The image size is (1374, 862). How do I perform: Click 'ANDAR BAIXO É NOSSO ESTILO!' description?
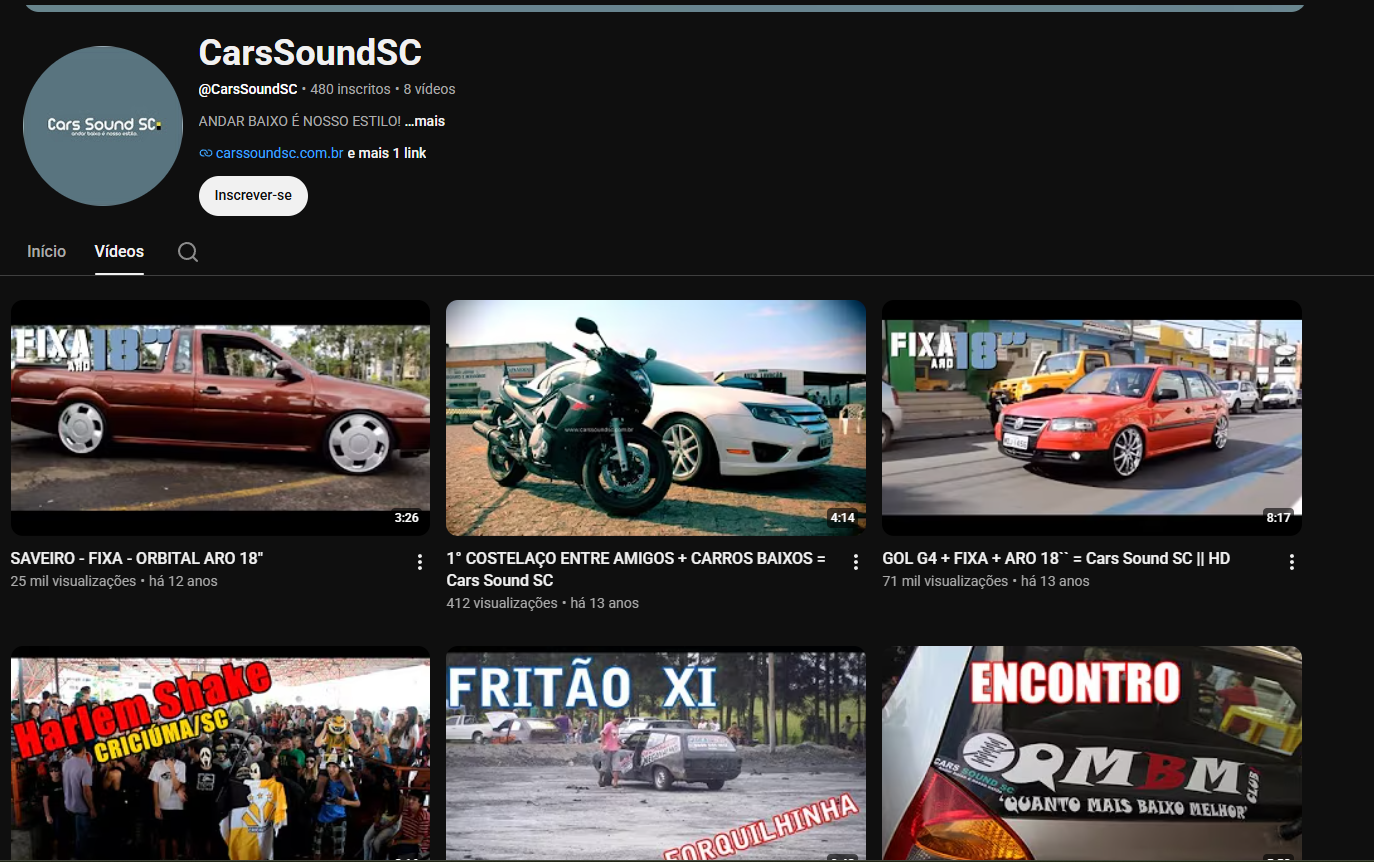tap(300, 122)
